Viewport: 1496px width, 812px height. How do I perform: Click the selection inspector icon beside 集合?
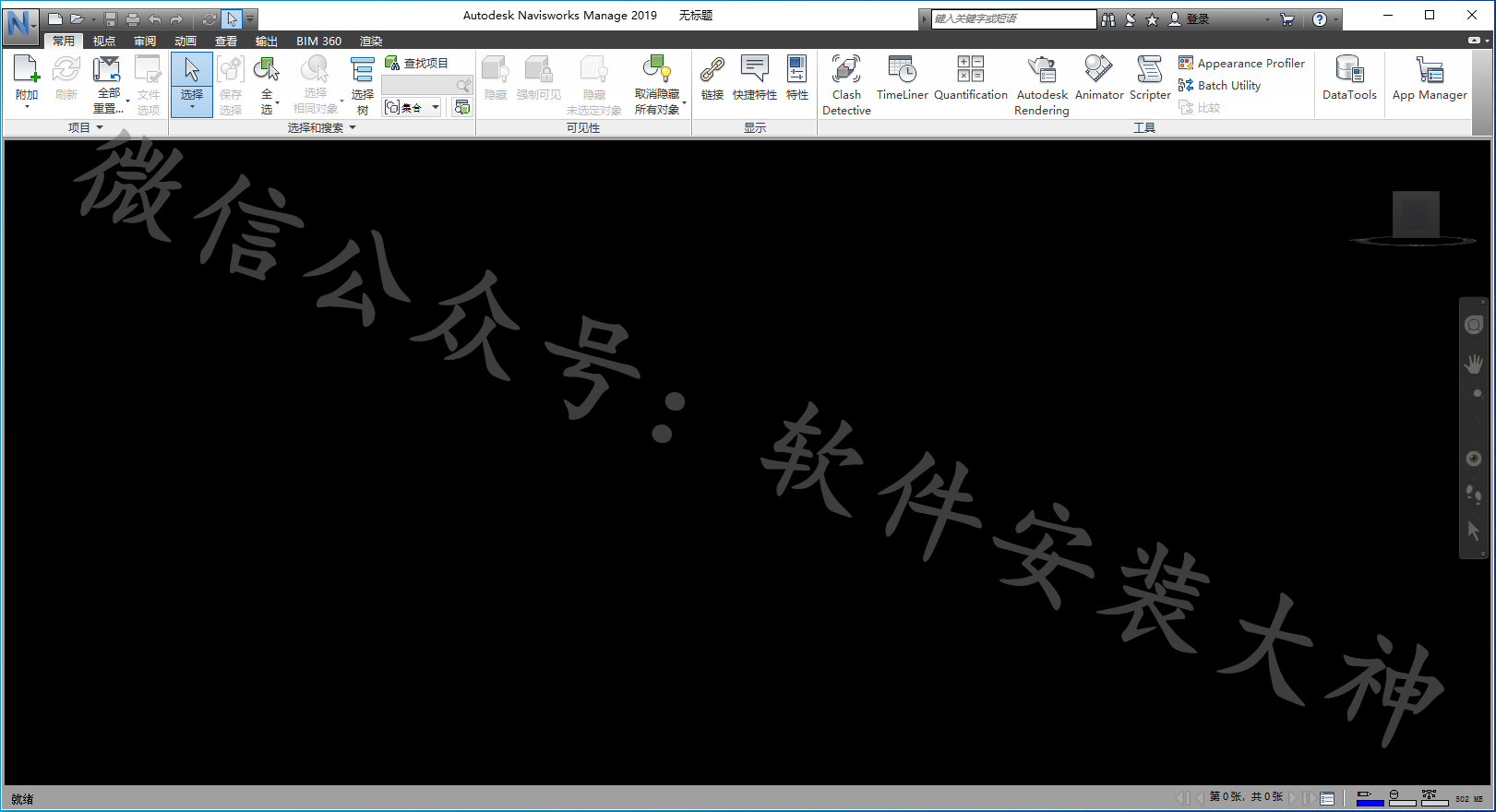coord(462,107)
